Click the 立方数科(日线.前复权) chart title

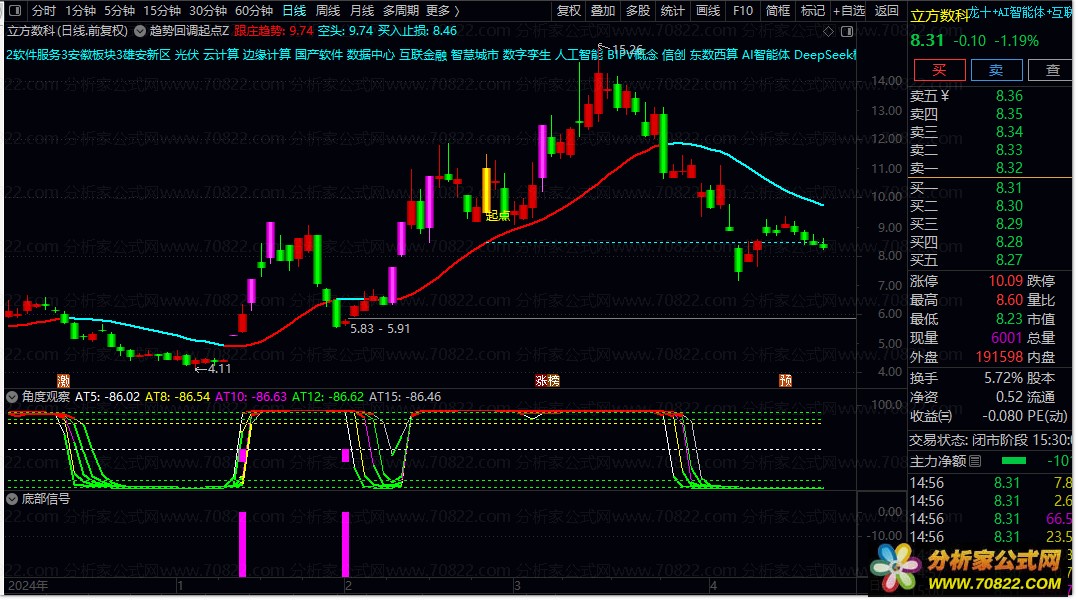[67, 31]
